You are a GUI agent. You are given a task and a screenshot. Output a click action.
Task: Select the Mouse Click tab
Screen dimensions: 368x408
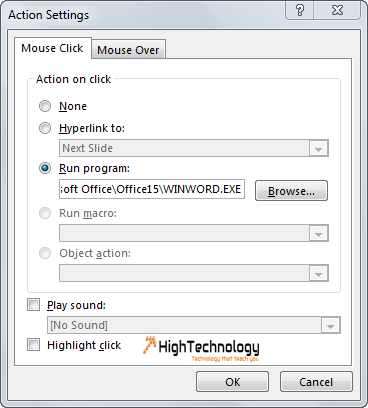tap(52, 48)
